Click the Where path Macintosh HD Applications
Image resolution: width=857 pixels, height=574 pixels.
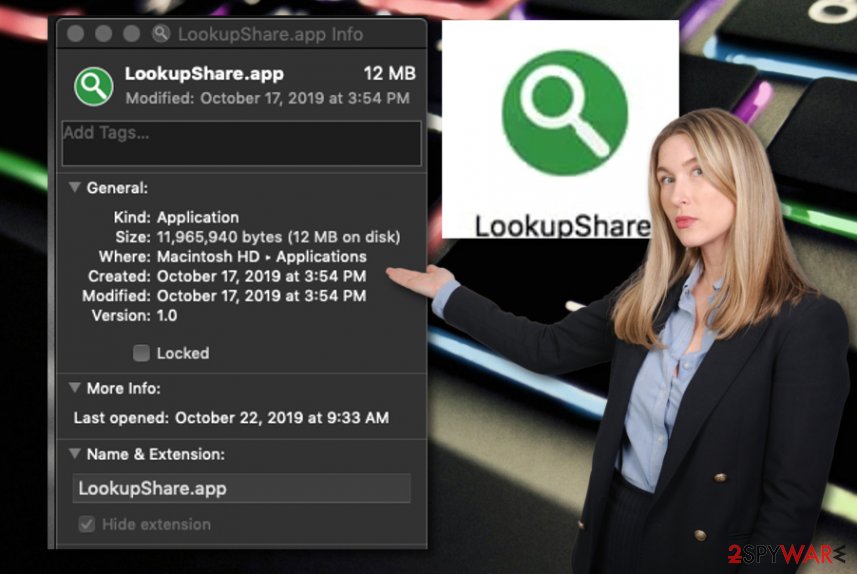coord(262,257)
